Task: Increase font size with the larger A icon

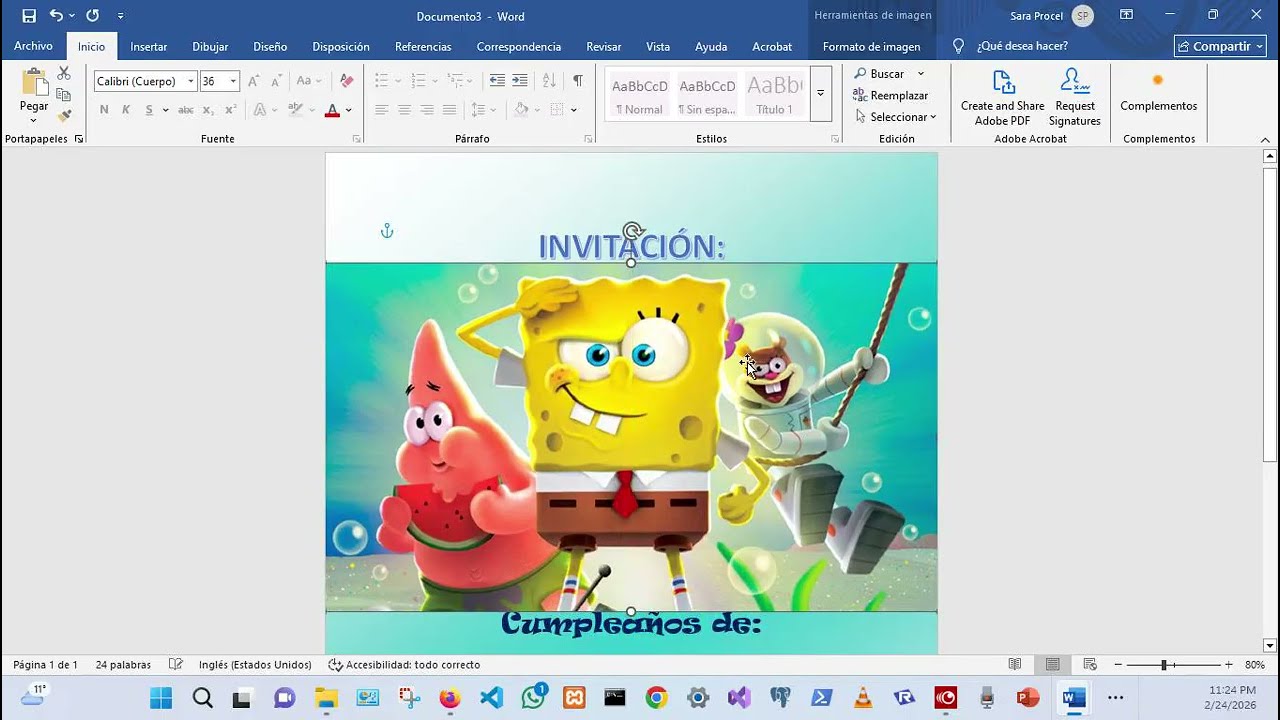Action: coord(254,81)
